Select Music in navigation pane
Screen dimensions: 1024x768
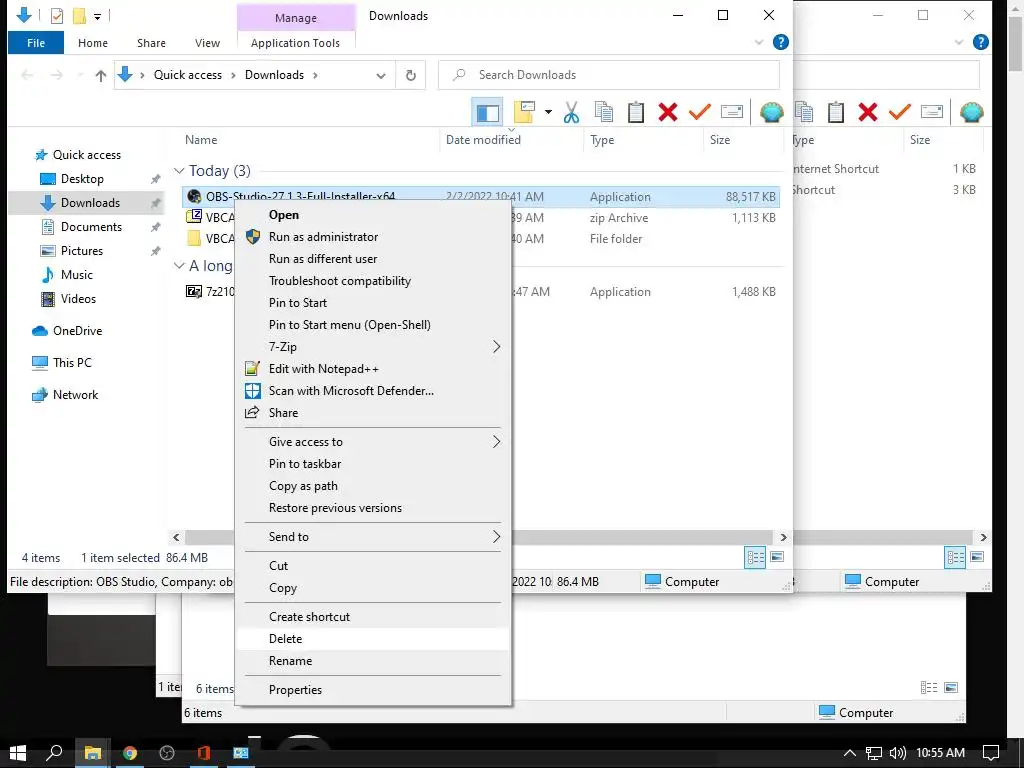[76, 275]
